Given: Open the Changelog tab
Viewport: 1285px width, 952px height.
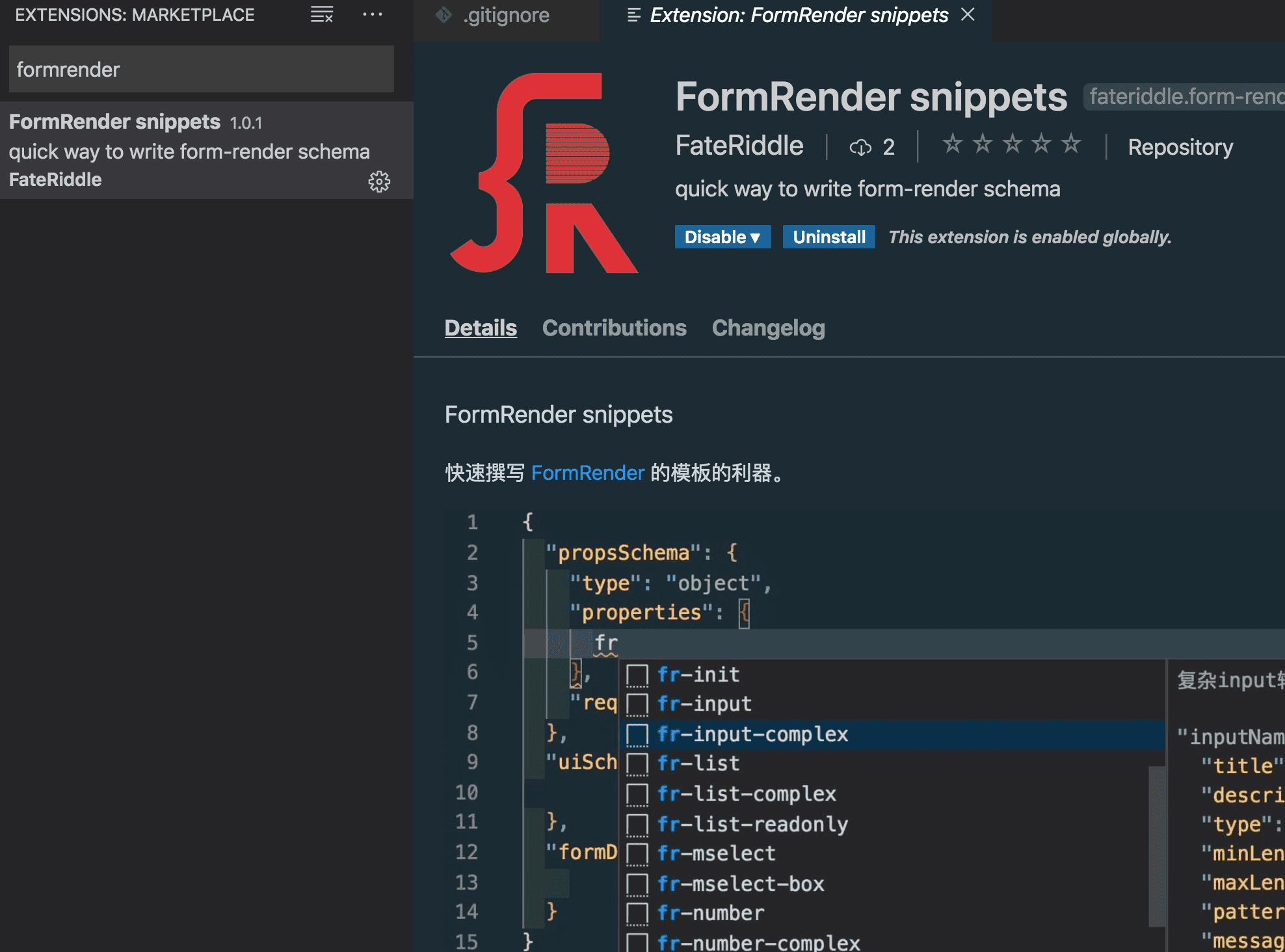Looking at the screenshot, I should (x=769, y=328).
